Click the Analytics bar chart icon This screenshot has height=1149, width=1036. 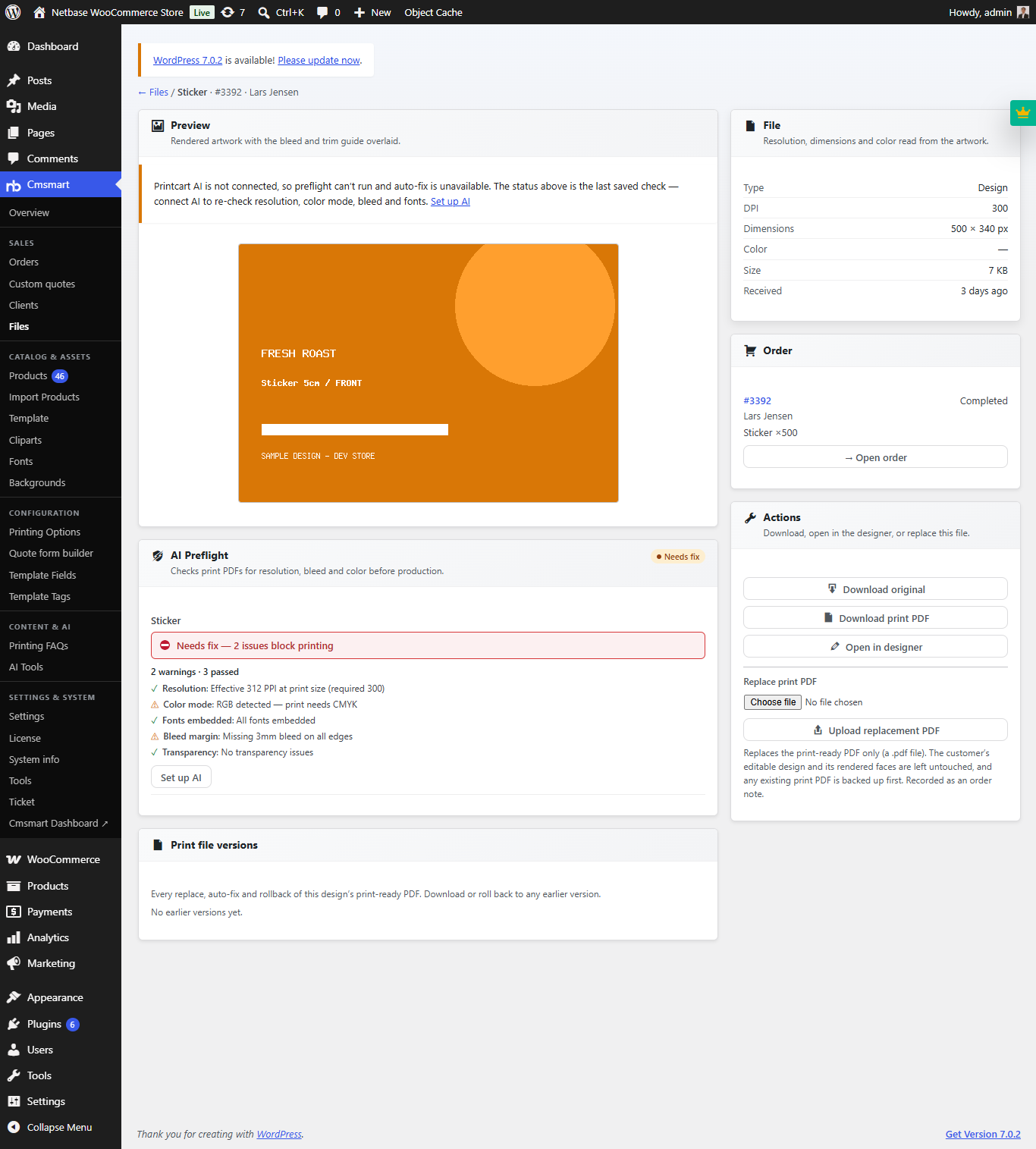click(14, 937)
